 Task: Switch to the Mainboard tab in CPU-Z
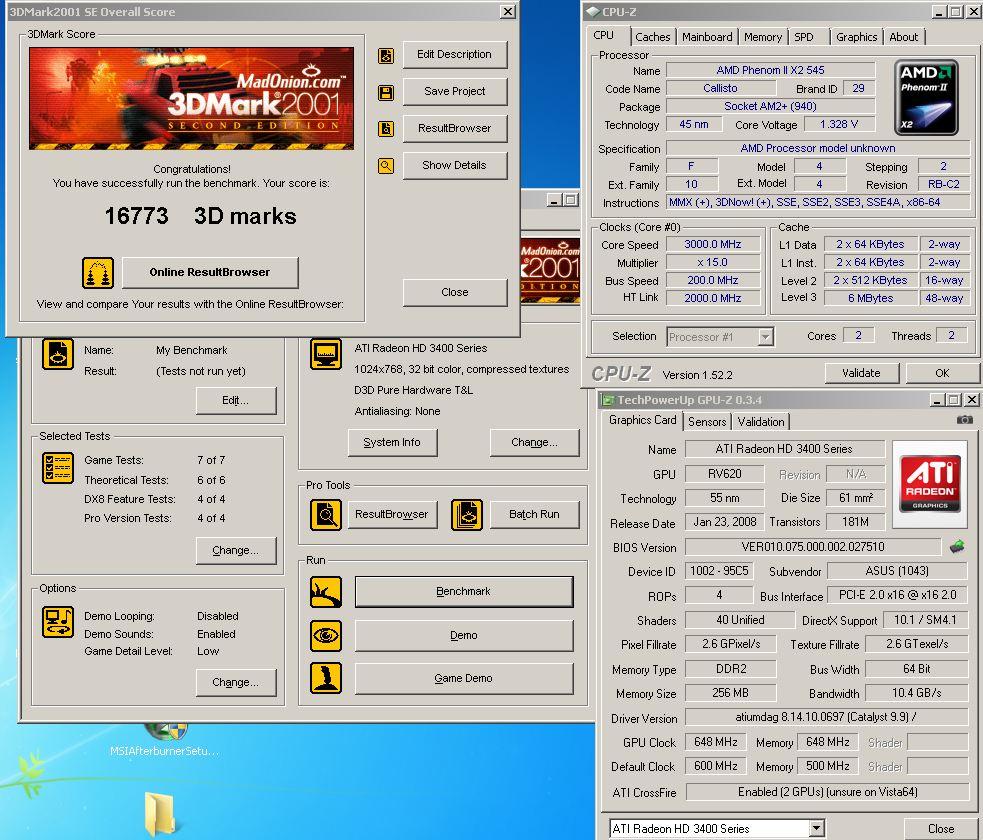[x=707, y=37]
